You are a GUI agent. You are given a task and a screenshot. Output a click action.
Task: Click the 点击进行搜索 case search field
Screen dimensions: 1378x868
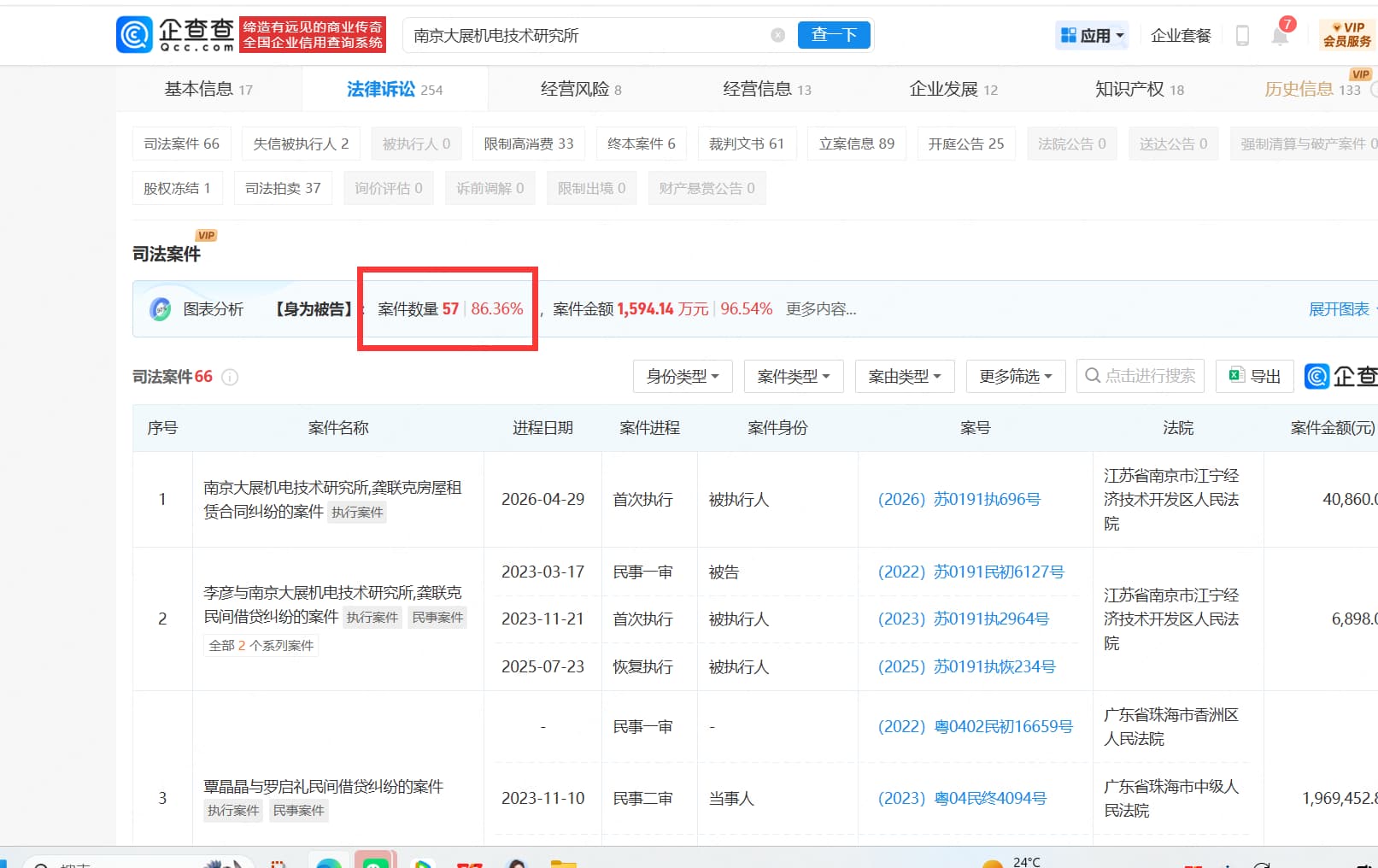tap(1141, 376)
